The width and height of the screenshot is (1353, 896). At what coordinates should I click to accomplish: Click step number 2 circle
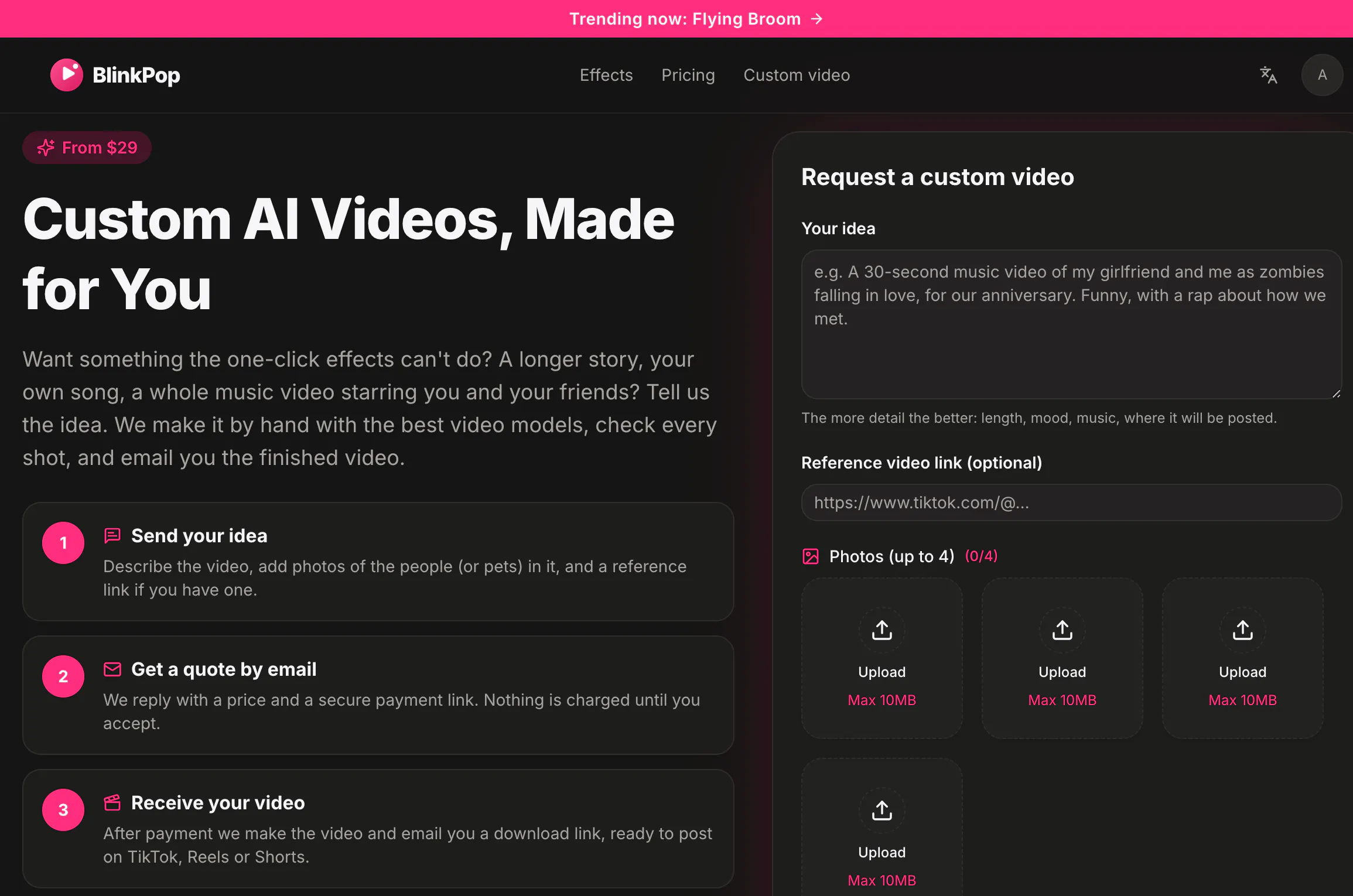pyautogui.click(x=63, y=676)
